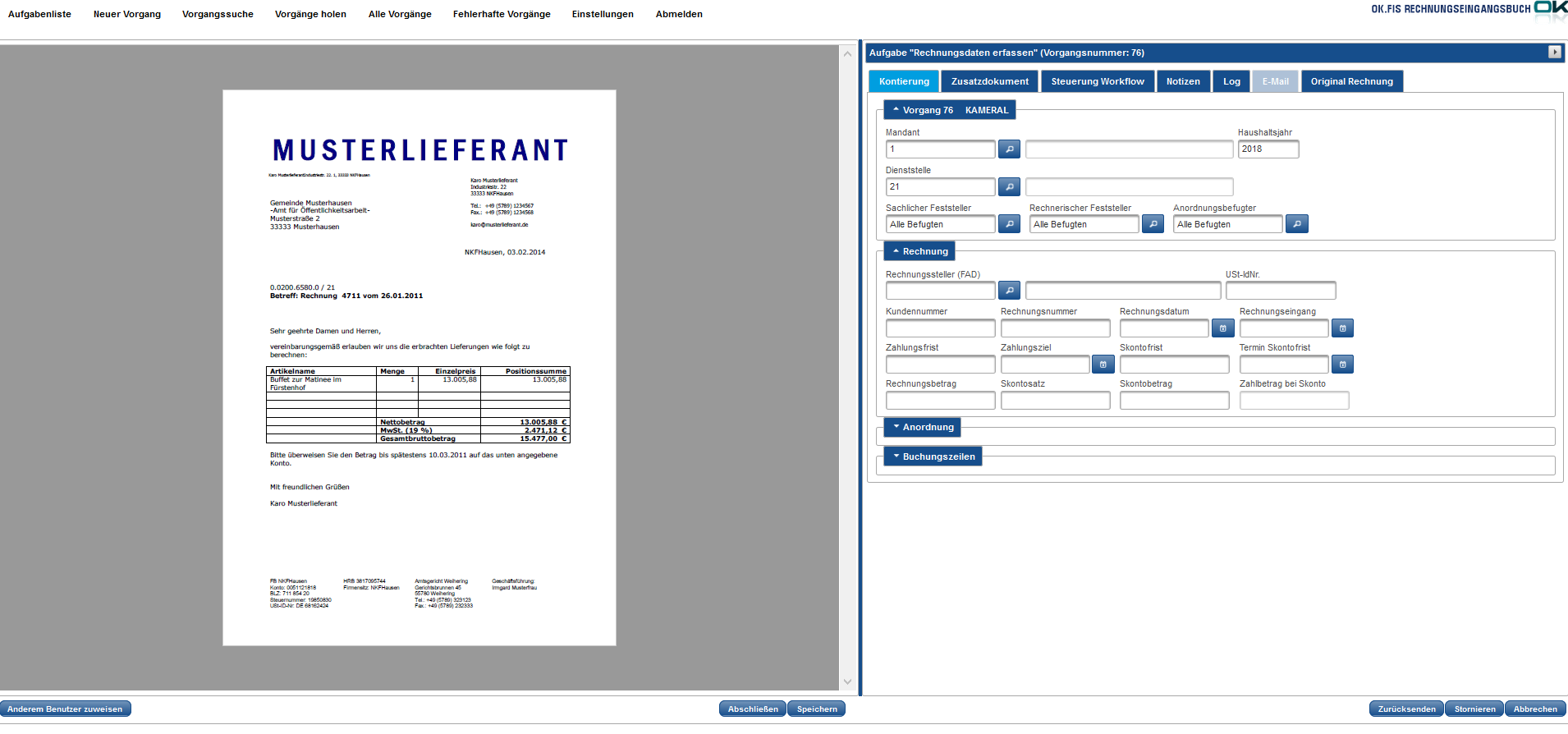Open the Fehlerhafte Vorgänge menu item
The image size is (1568, 734).
502,15
